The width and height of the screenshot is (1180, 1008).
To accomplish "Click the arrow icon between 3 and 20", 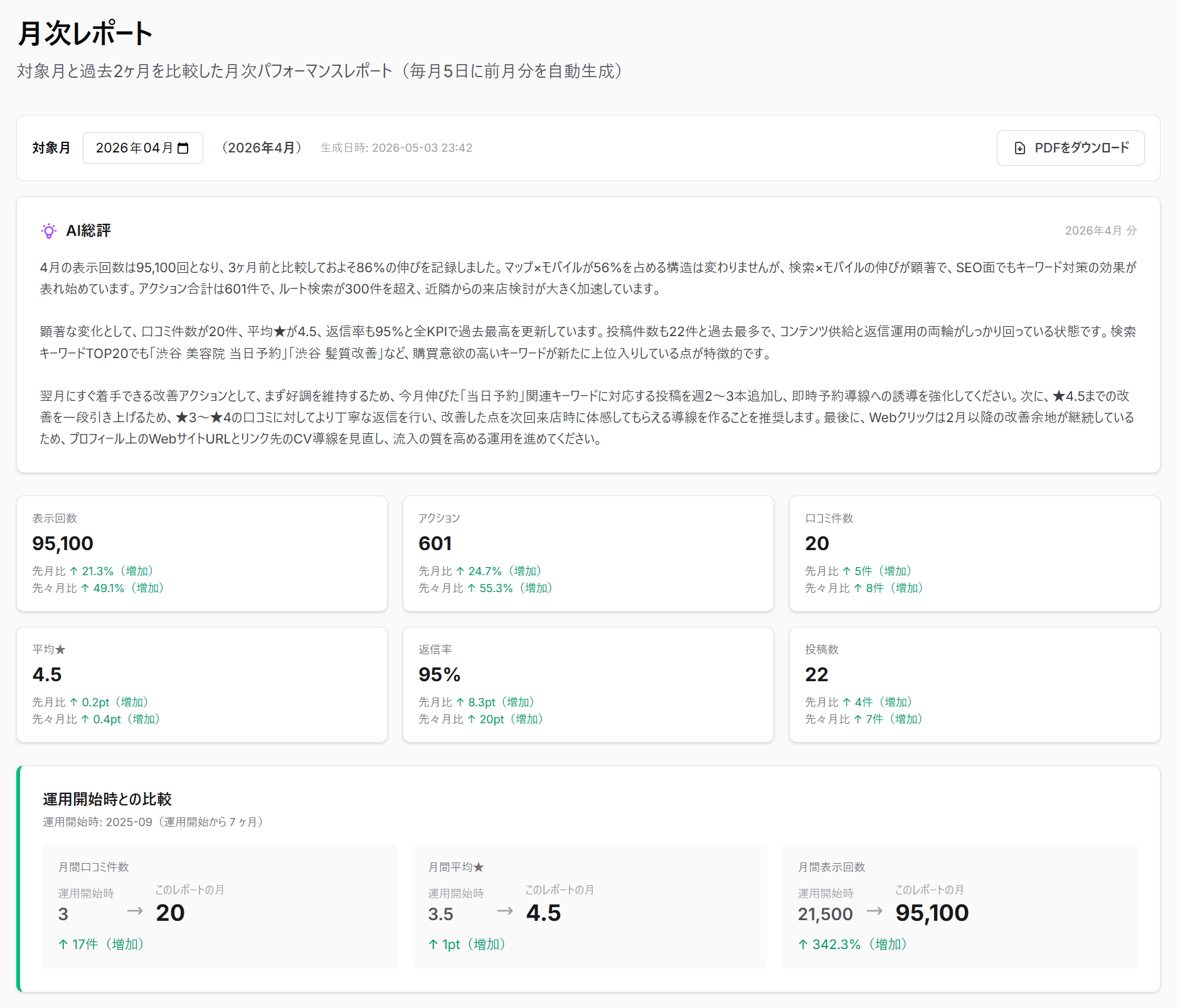I will [x=135, y=911].
